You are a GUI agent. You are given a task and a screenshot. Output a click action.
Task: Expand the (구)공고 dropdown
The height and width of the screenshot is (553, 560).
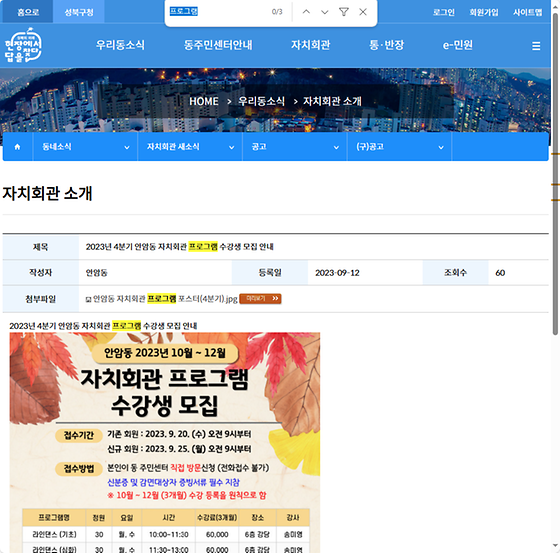(399, 147)
